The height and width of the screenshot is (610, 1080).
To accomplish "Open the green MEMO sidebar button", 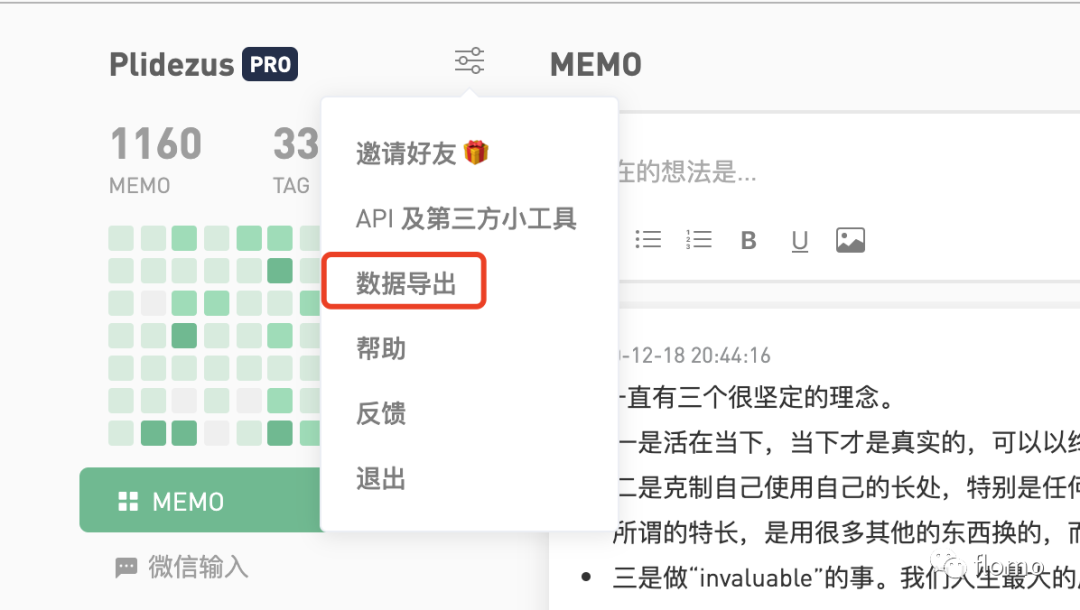I will coord(200,501).
